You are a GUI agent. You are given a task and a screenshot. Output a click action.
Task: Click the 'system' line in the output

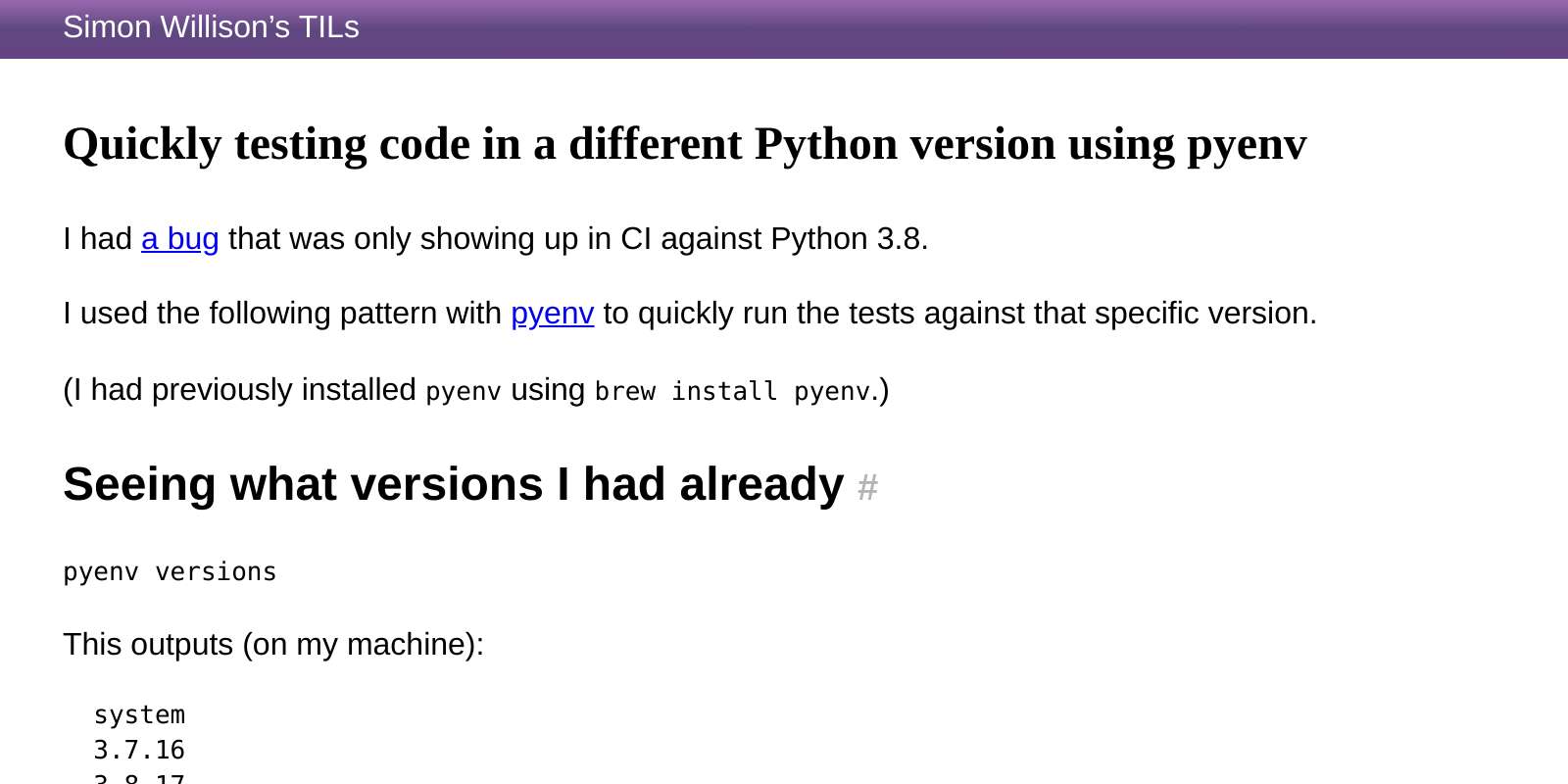(139, 715)
